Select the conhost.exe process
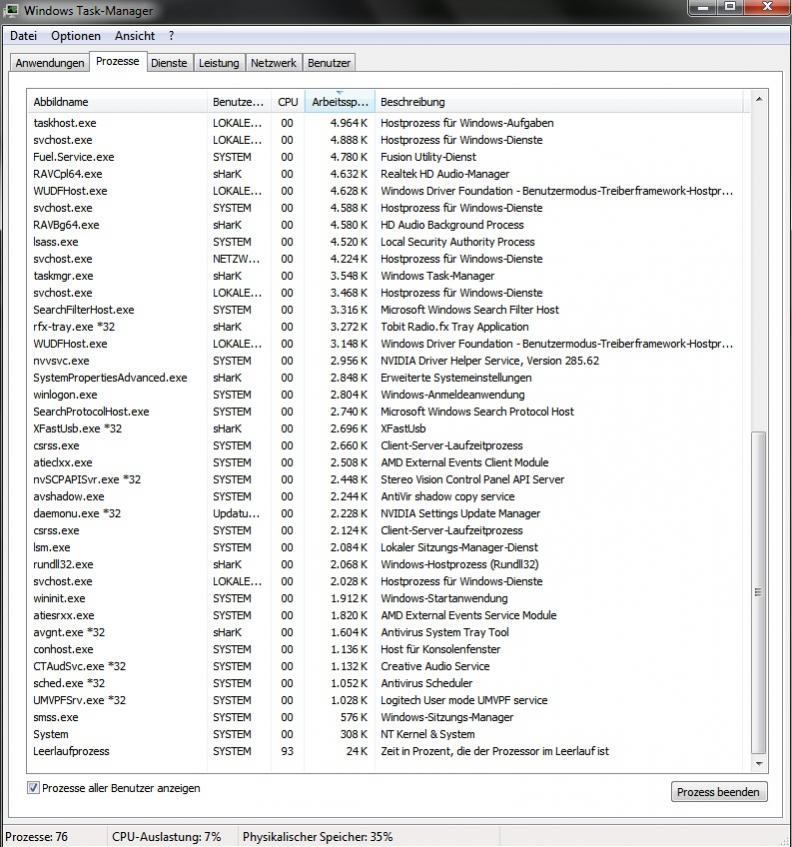The width and height of the screenshot is (792, 847). coord(387,649)
